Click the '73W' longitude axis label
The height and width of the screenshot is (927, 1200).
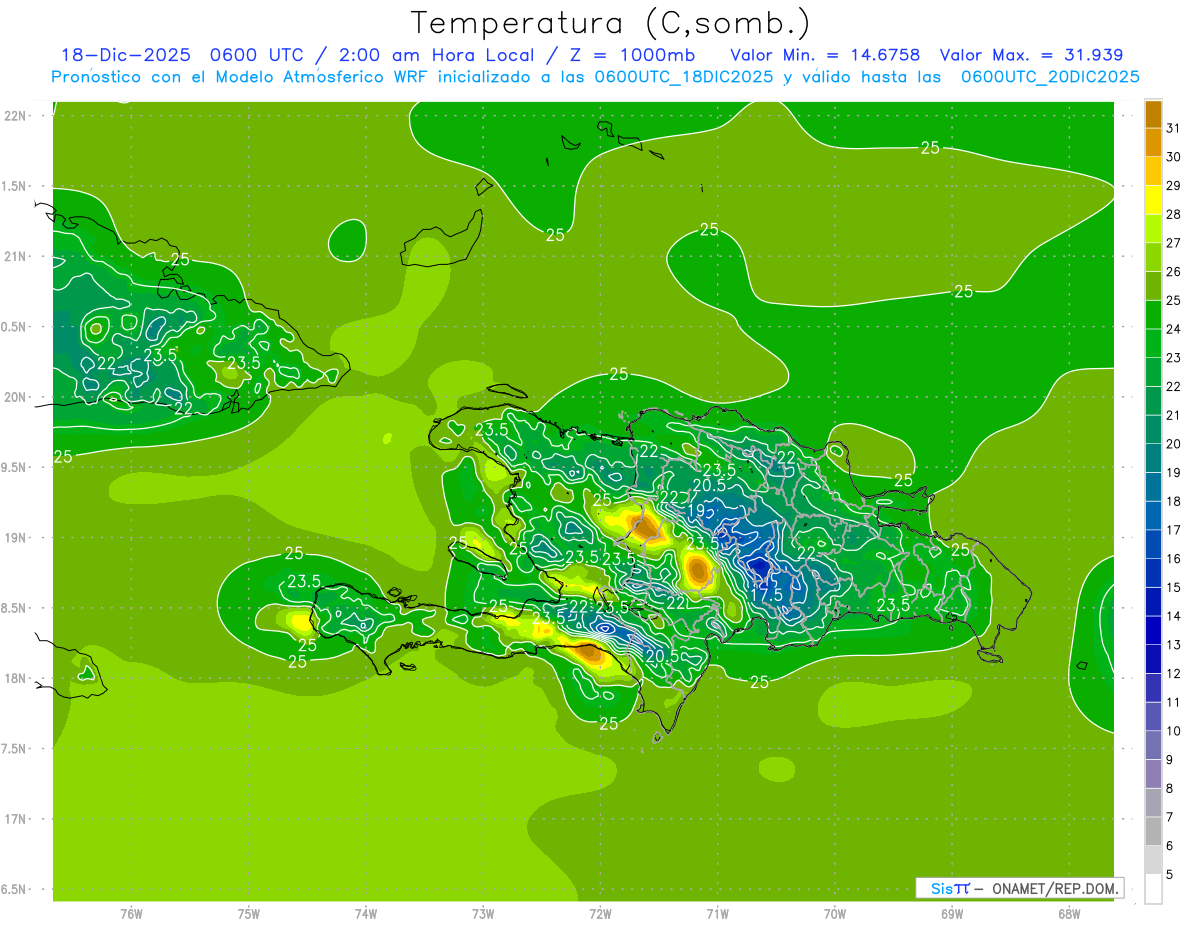[483, 914]
